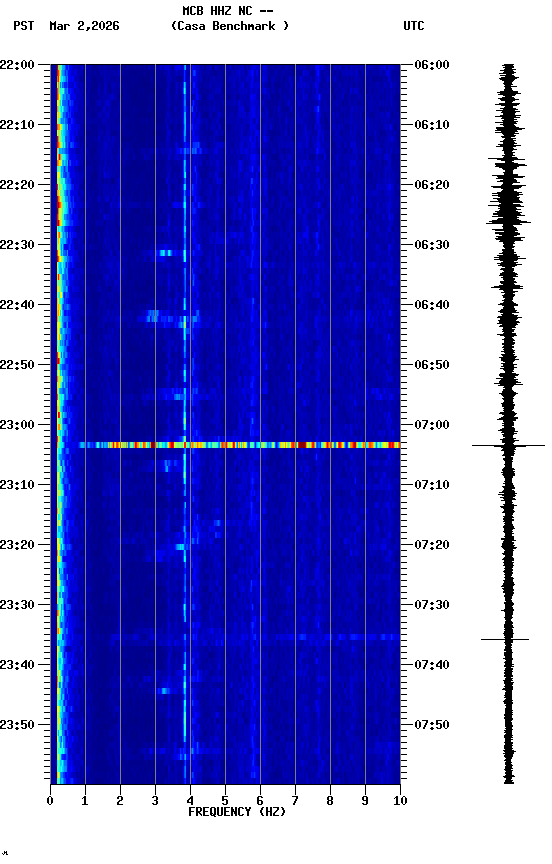
Task: Click the 2 Hz frequency axis label
Action: click(120, 801)
